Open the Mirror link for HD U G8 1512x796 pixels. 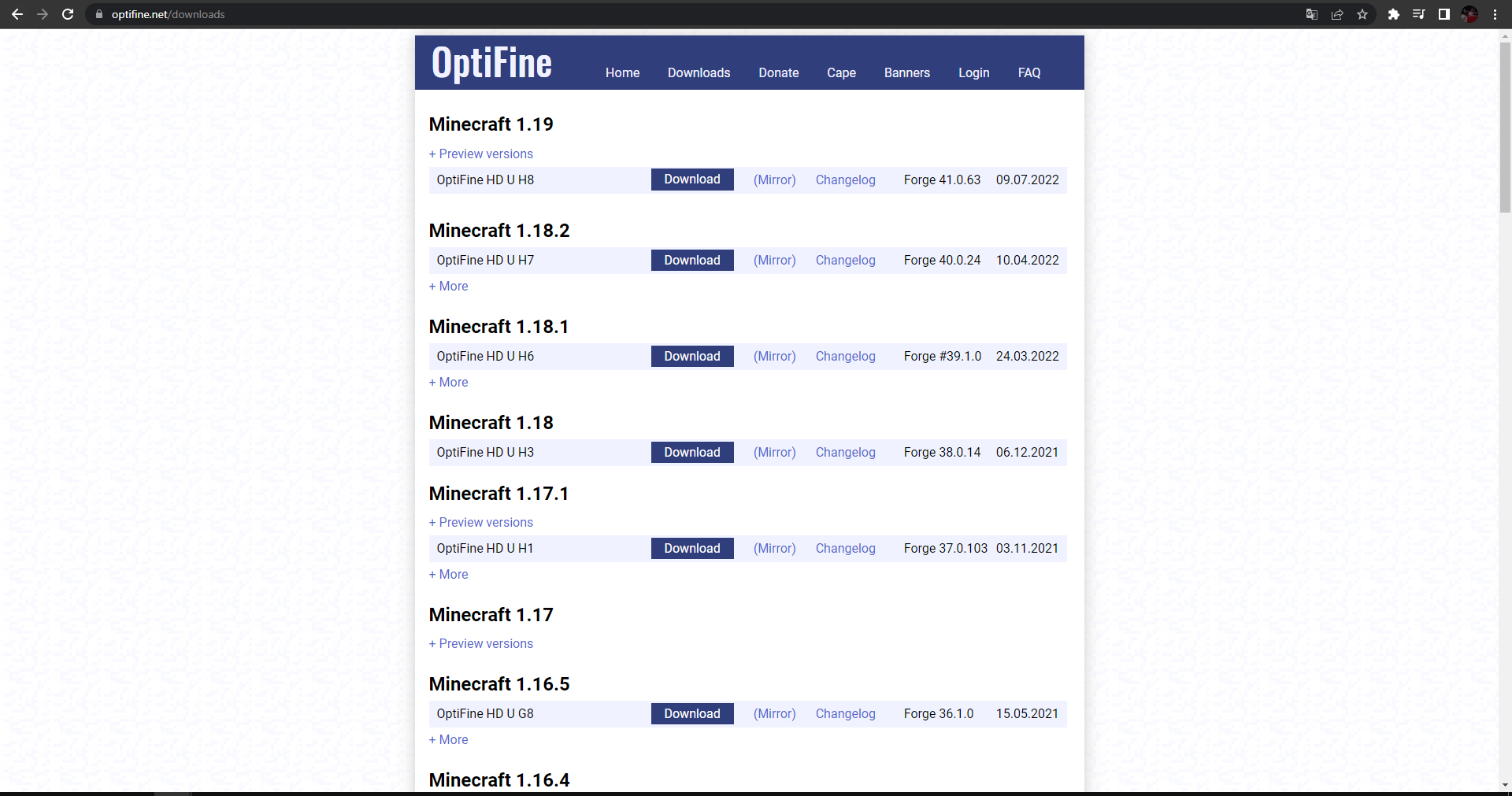pos(775,713)
